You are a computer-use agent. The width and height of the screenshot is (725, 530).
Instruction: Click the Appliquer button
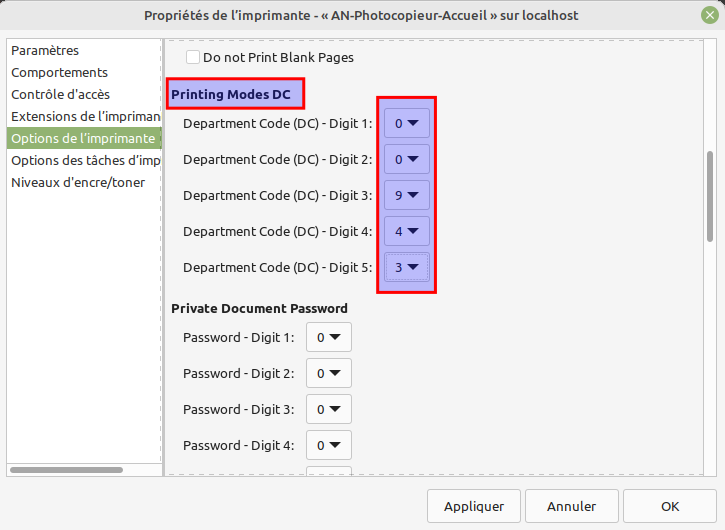click(x=474, y=506)
